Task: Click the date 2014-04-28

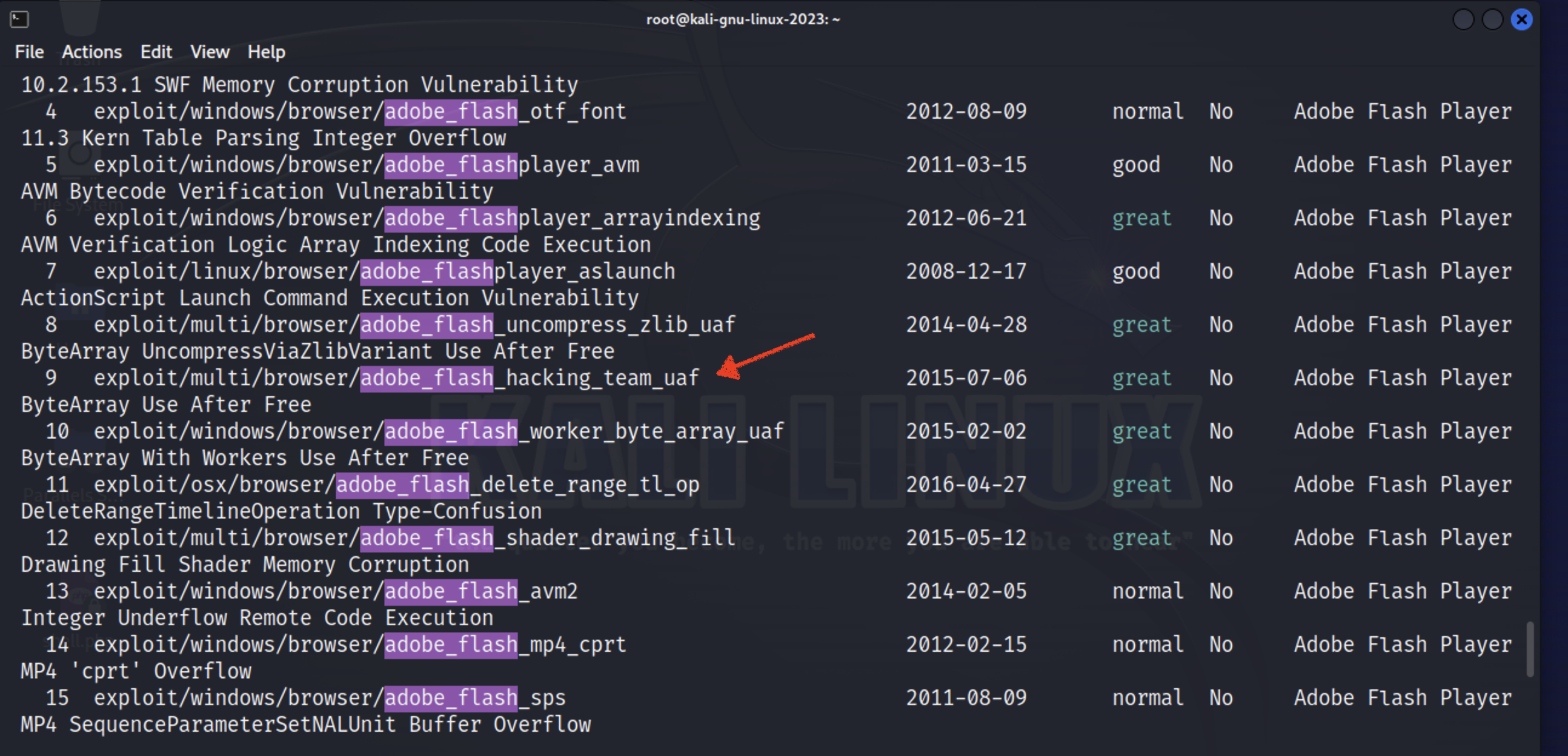Action: coord(966,325)
